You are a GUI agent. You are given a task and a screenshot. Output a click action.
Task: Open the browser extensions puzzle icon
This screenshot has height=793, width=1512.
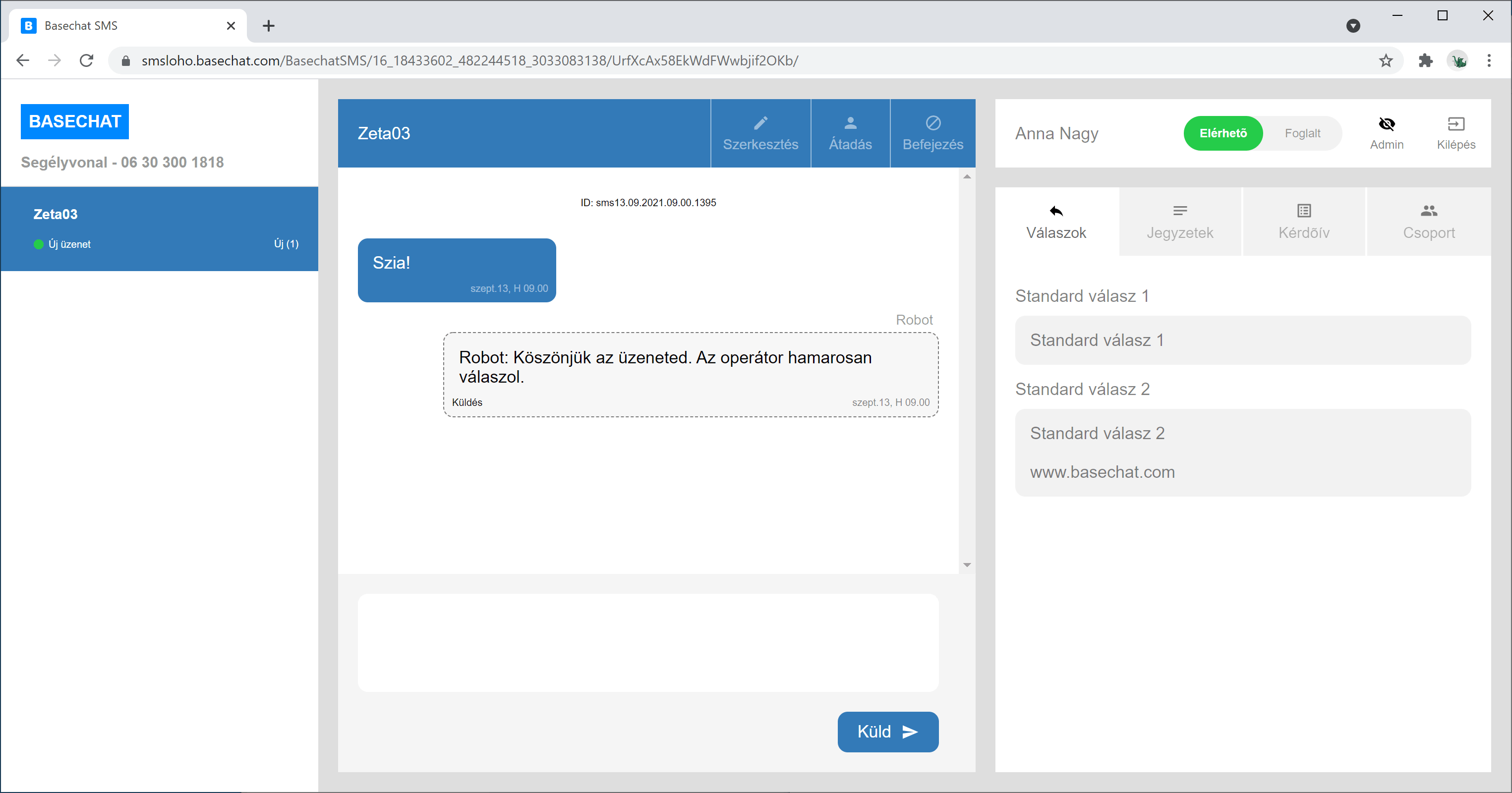pos(1425,60)
